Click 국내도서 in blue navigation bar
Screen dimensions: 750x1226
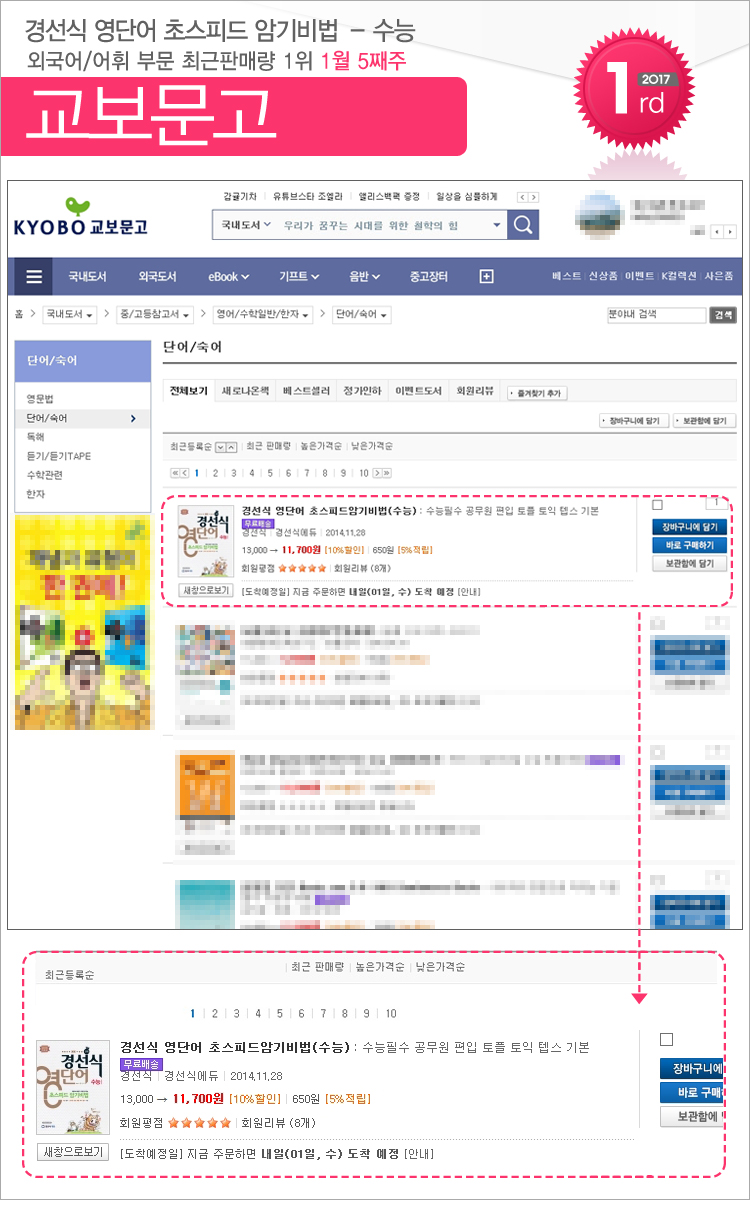(x=87, y=277)
